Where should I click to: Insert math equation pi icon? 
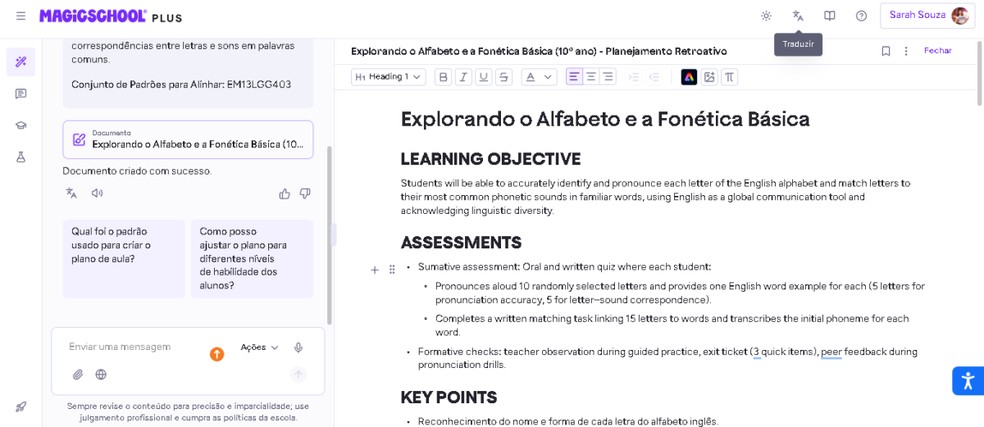coord(729,77)
